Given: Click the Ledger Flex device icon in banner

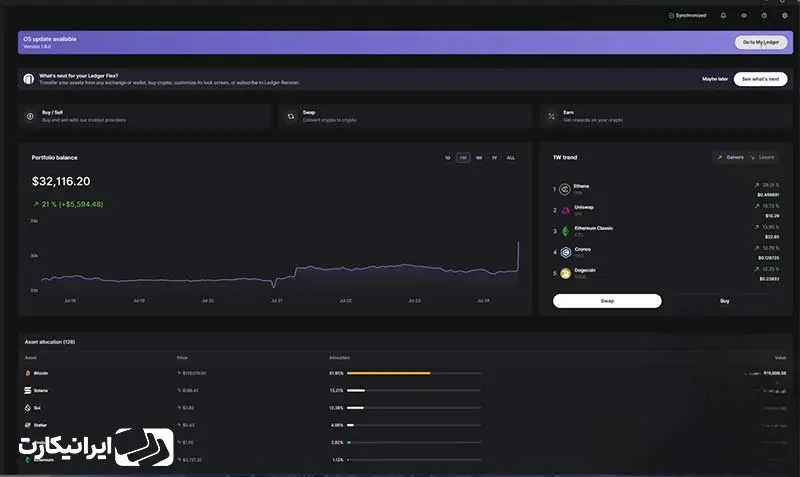Looking at the screenshot, I should point(29,79).
